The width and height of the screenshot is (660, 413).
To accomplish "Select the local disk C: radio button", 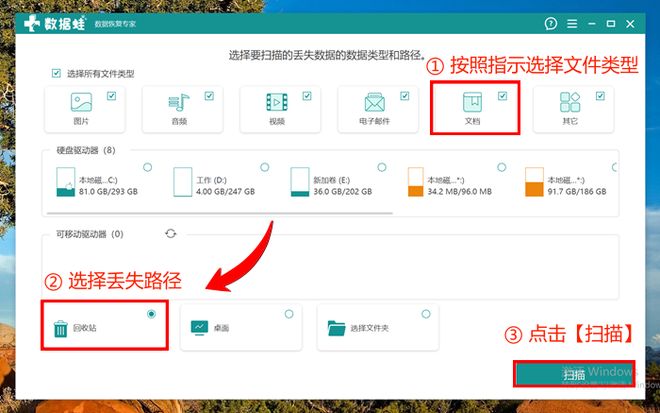I will (147, 167).
